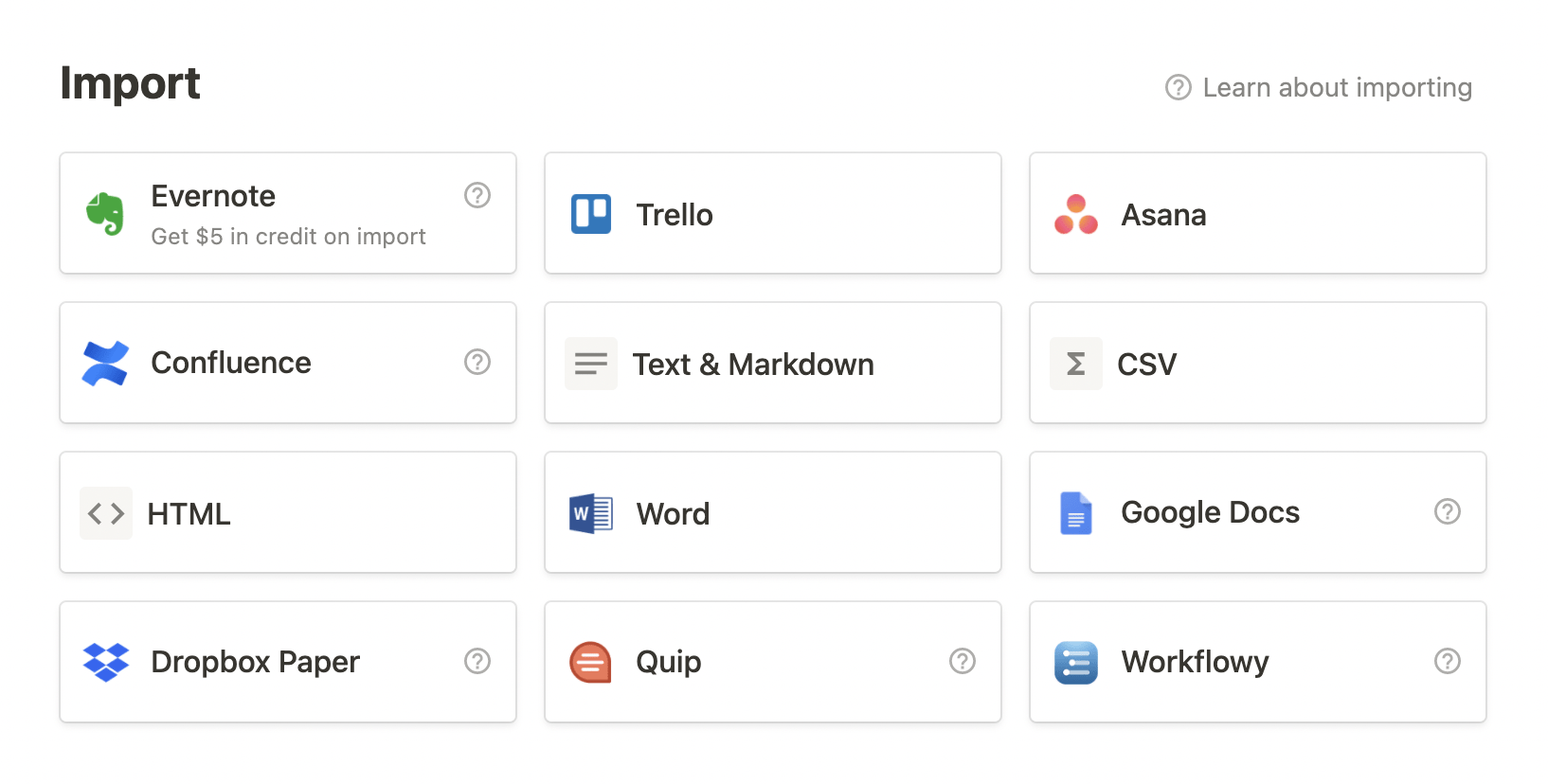Click the Word document icon
Viewport: 1548px width, 784px height.
pos(591,513)
